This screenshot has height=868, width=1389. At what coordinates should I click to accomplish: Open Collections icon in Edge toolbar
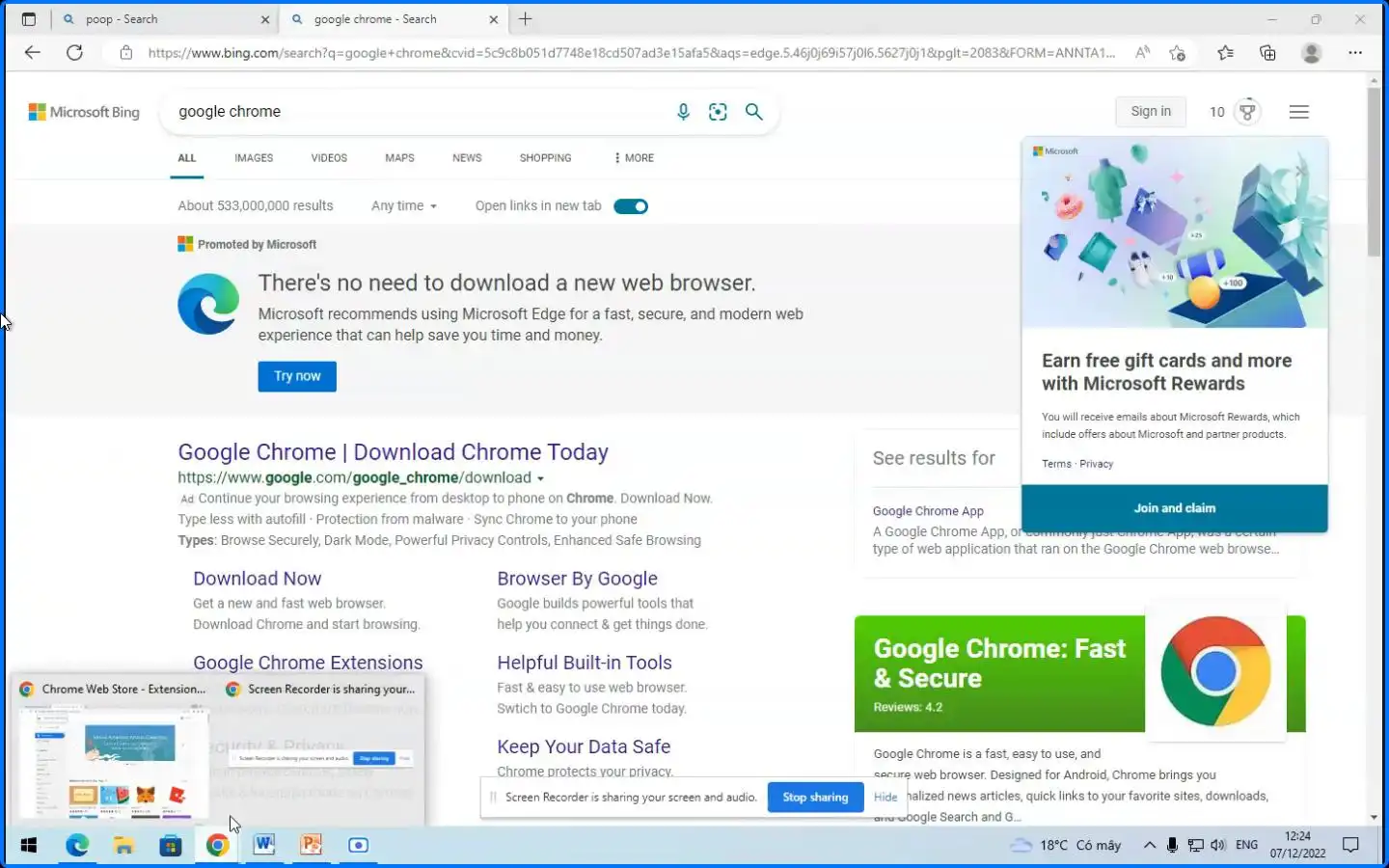coord(1267,53)
